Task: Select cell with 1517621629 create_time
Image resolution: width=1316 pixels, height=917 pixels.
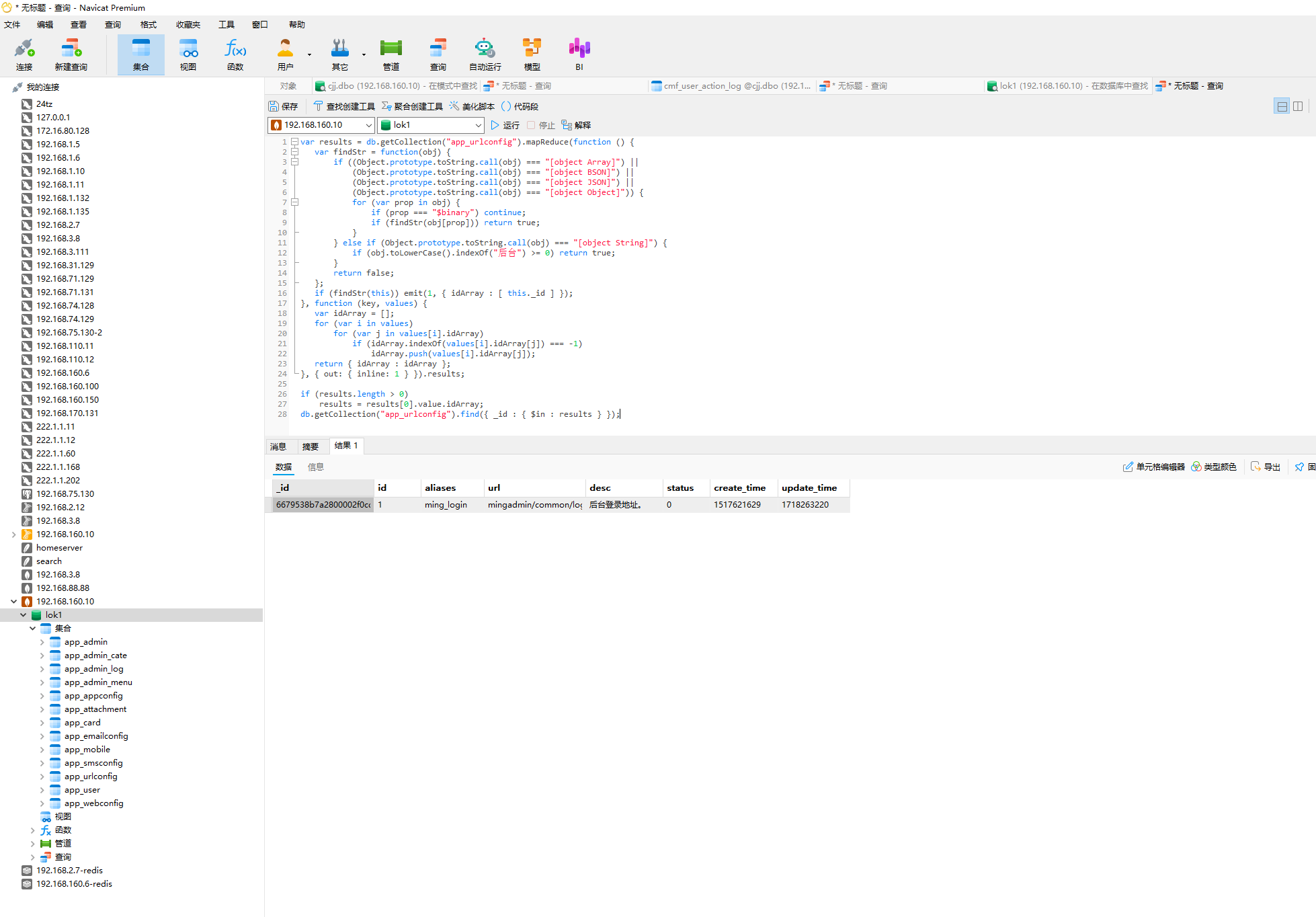Action: tap(743, 504)
